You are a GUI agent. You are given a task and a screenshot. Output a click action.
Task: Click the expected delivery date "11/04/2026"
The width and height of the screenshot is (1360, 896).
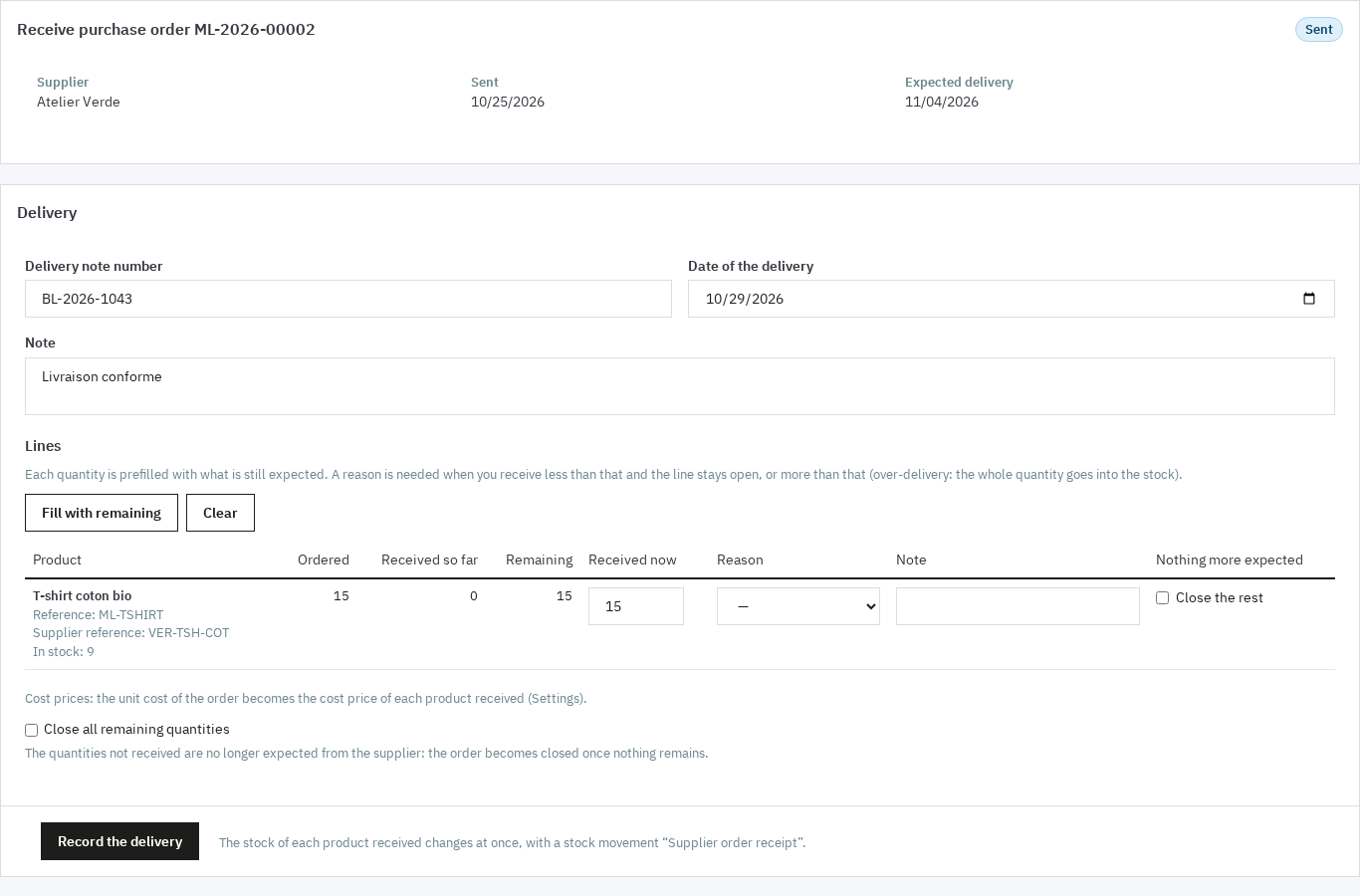[x=942, y=102]
